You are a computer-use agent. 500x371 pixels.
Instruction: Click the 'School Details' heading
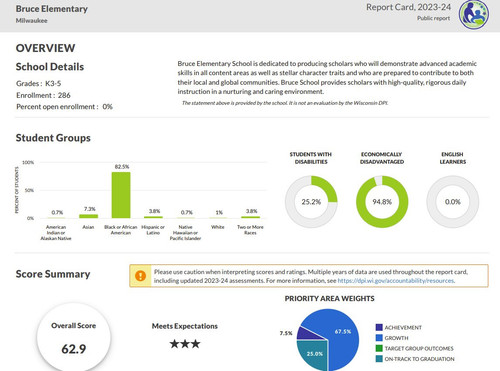pyautogui.click(x=50, y=67)
